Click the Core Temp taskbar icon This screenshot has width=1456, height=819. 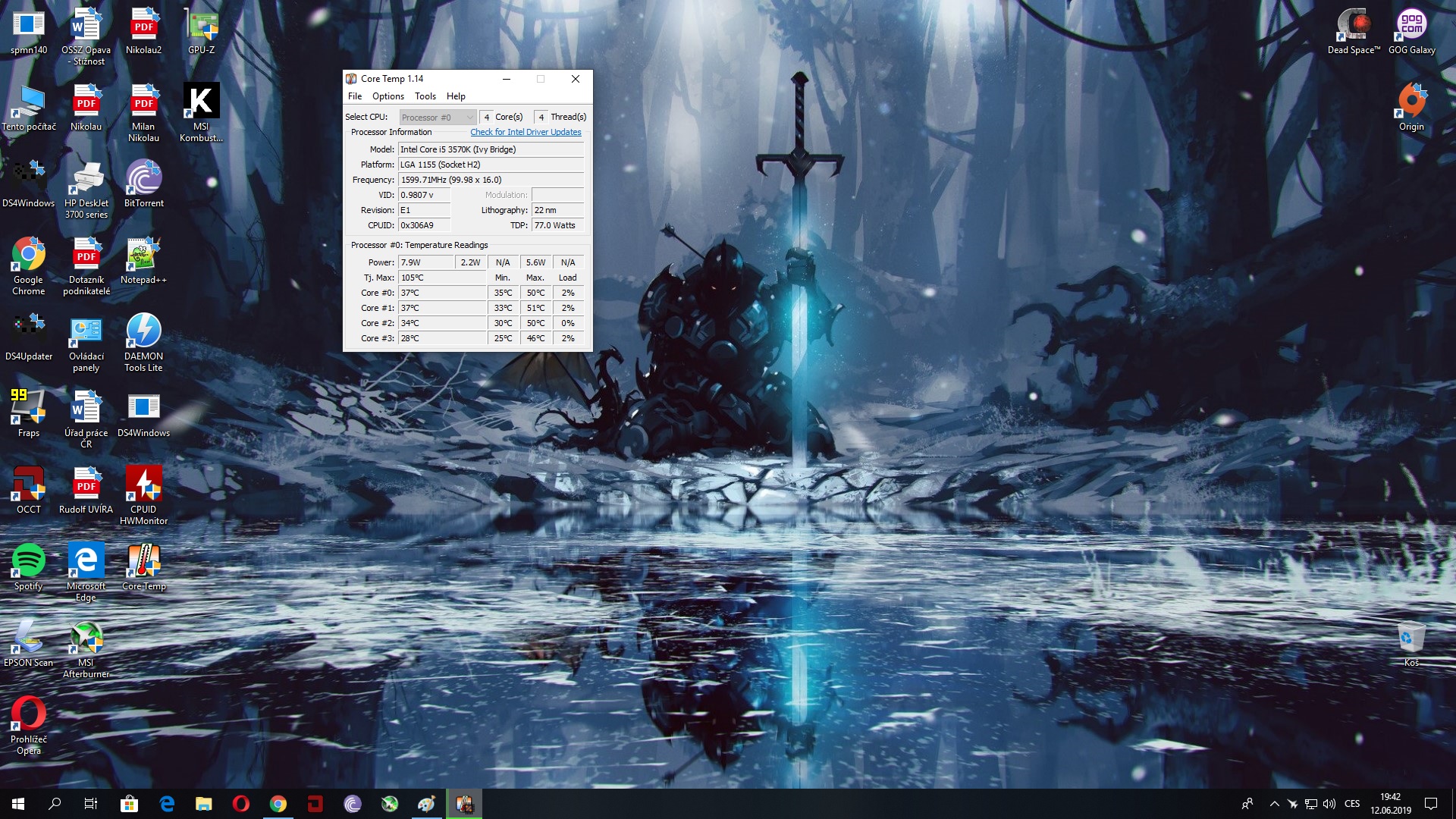coord(464,804)
